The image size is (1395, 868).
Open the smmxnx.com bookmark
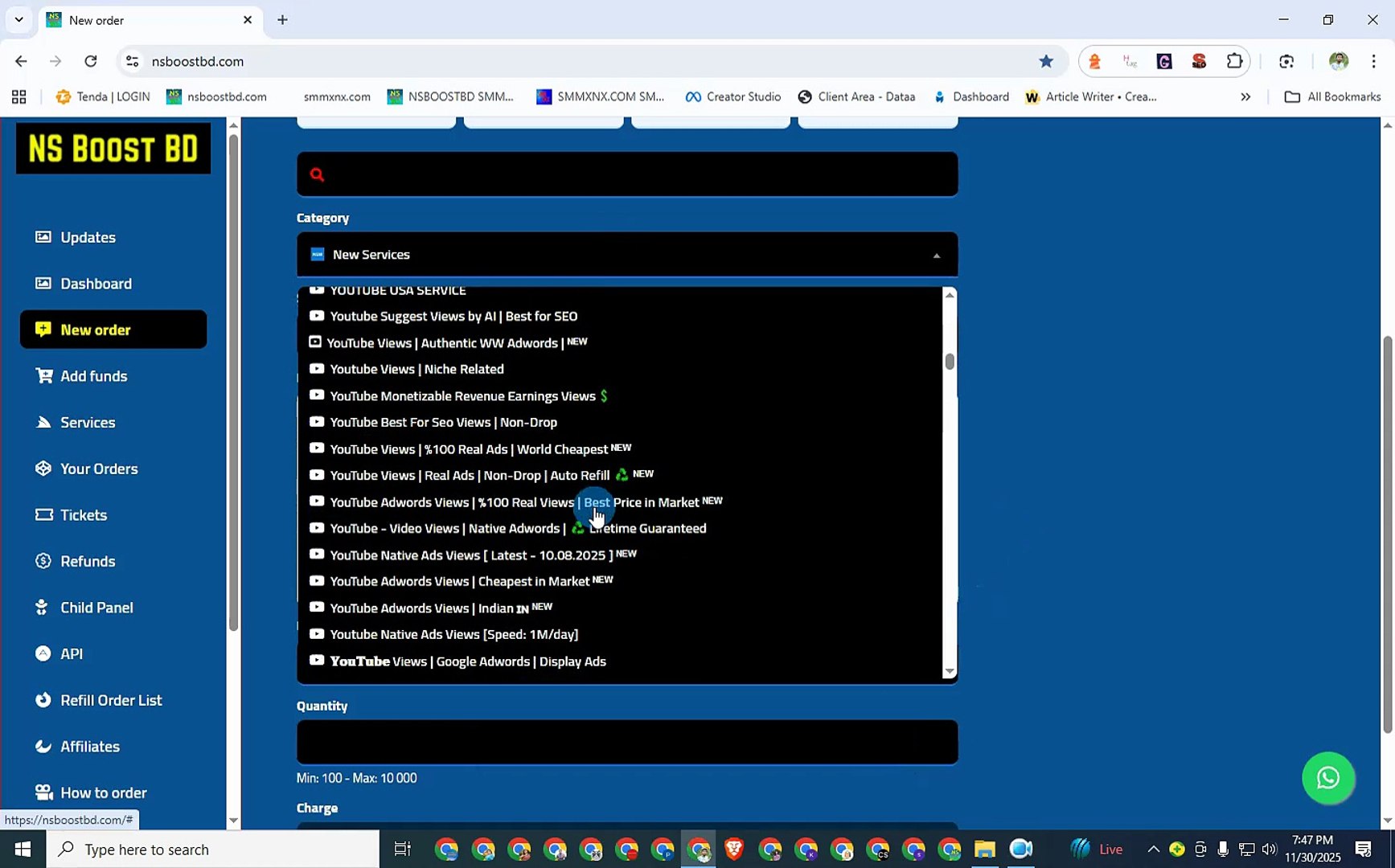337,97
